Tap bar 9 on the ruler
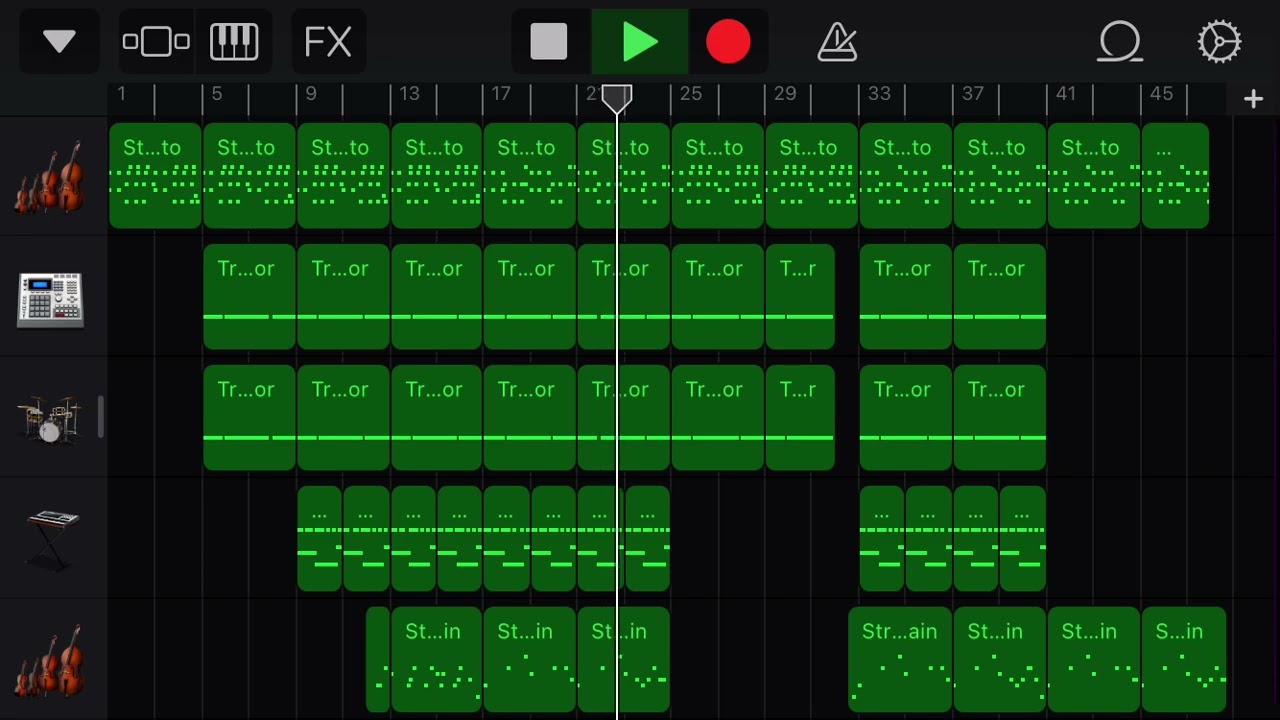Screen dimensions: 1280x720 coord(311,94)
